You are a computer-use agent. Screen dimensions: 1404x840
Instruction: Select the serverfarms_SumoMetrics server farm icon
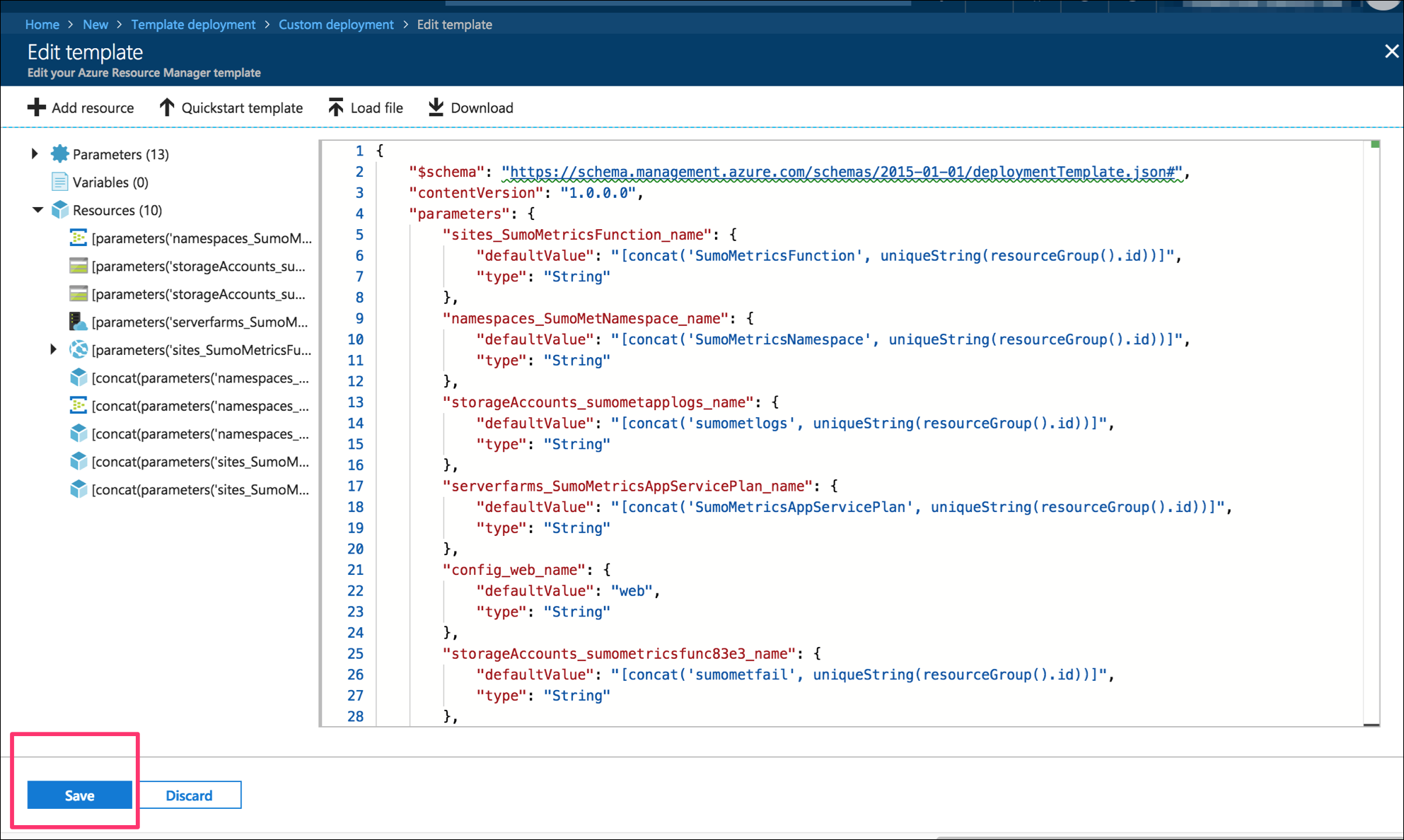tap(79, 322)
